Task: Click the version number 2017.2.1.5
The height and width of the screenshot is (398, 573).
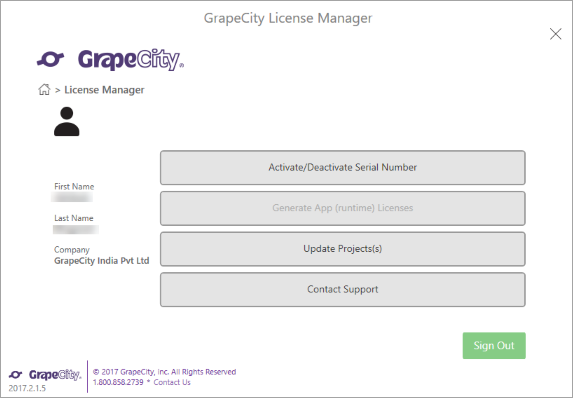Action: point(27,388)
